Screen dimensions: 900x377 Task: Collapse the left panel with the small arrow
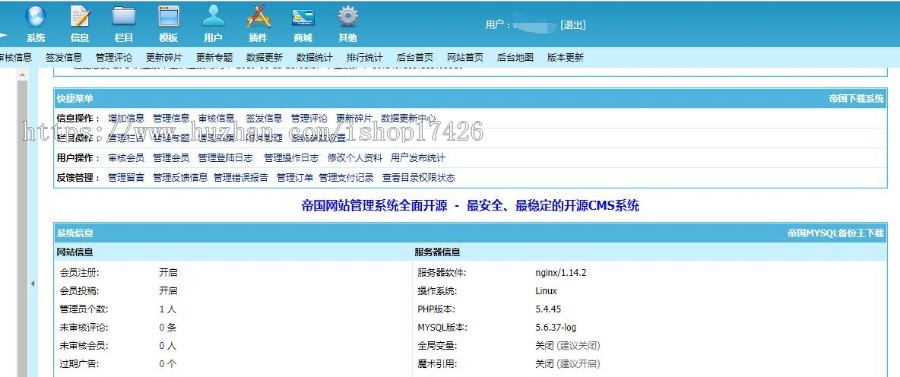coord(33,283)
